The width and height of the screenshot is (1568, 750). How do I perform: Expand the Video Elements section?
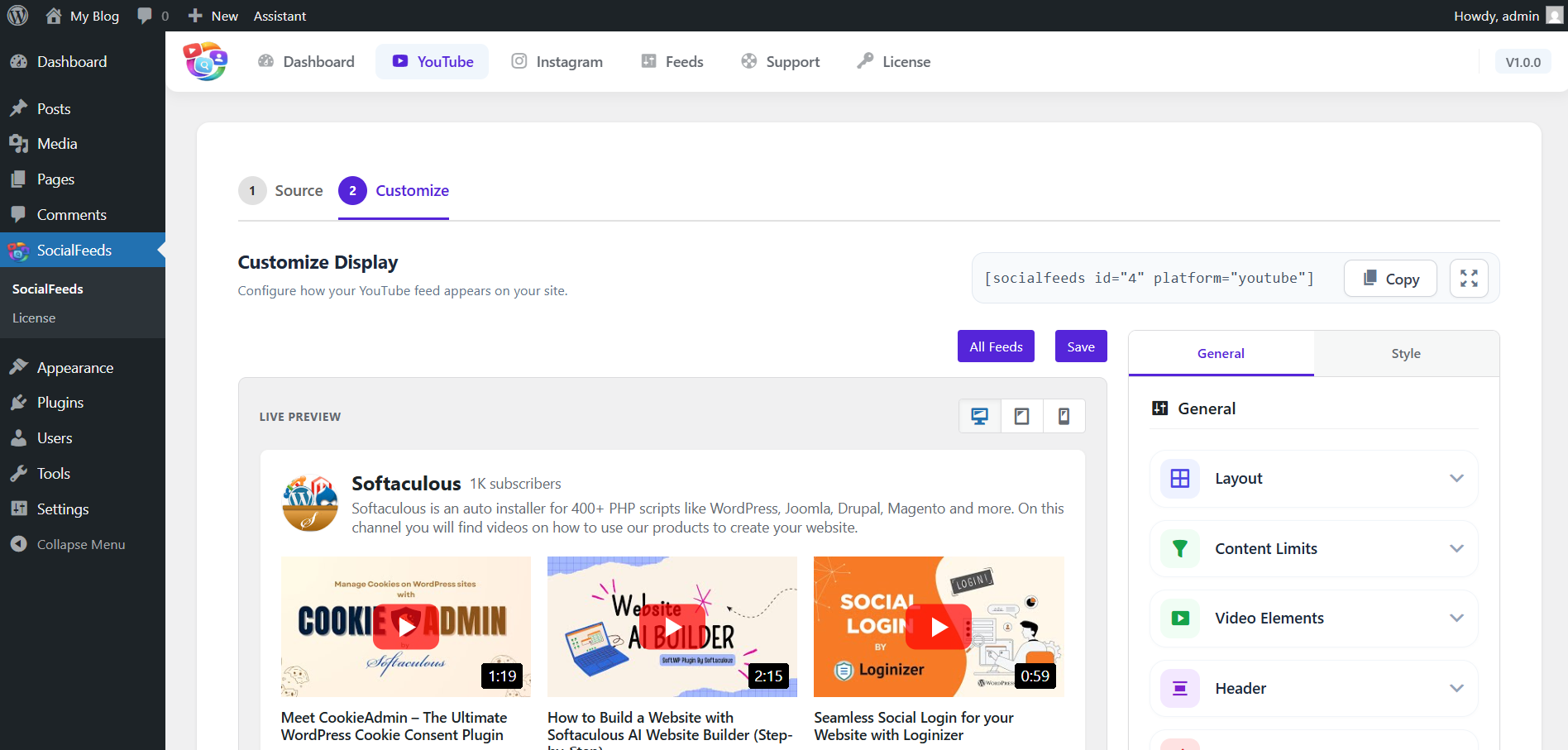[x=1312, y=618]
